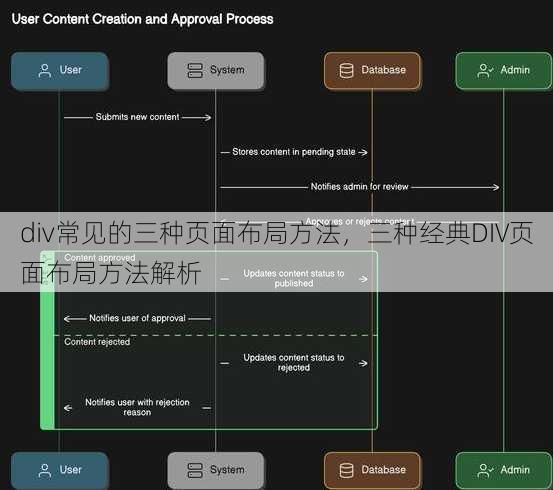
Task: Click the person icon in the top User box
Action: click(45, 71)
